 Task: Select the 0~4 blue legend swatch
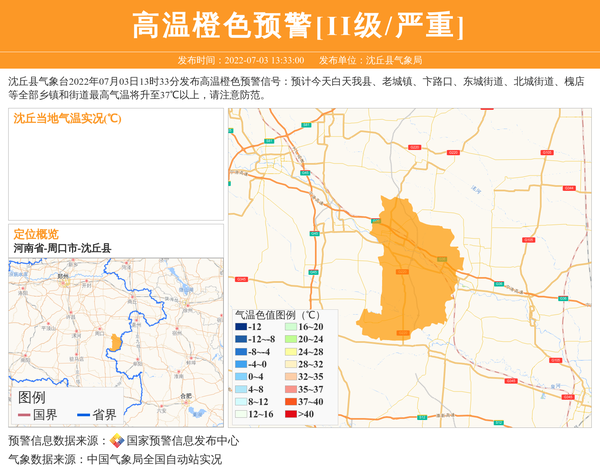(x=241, y=377)
